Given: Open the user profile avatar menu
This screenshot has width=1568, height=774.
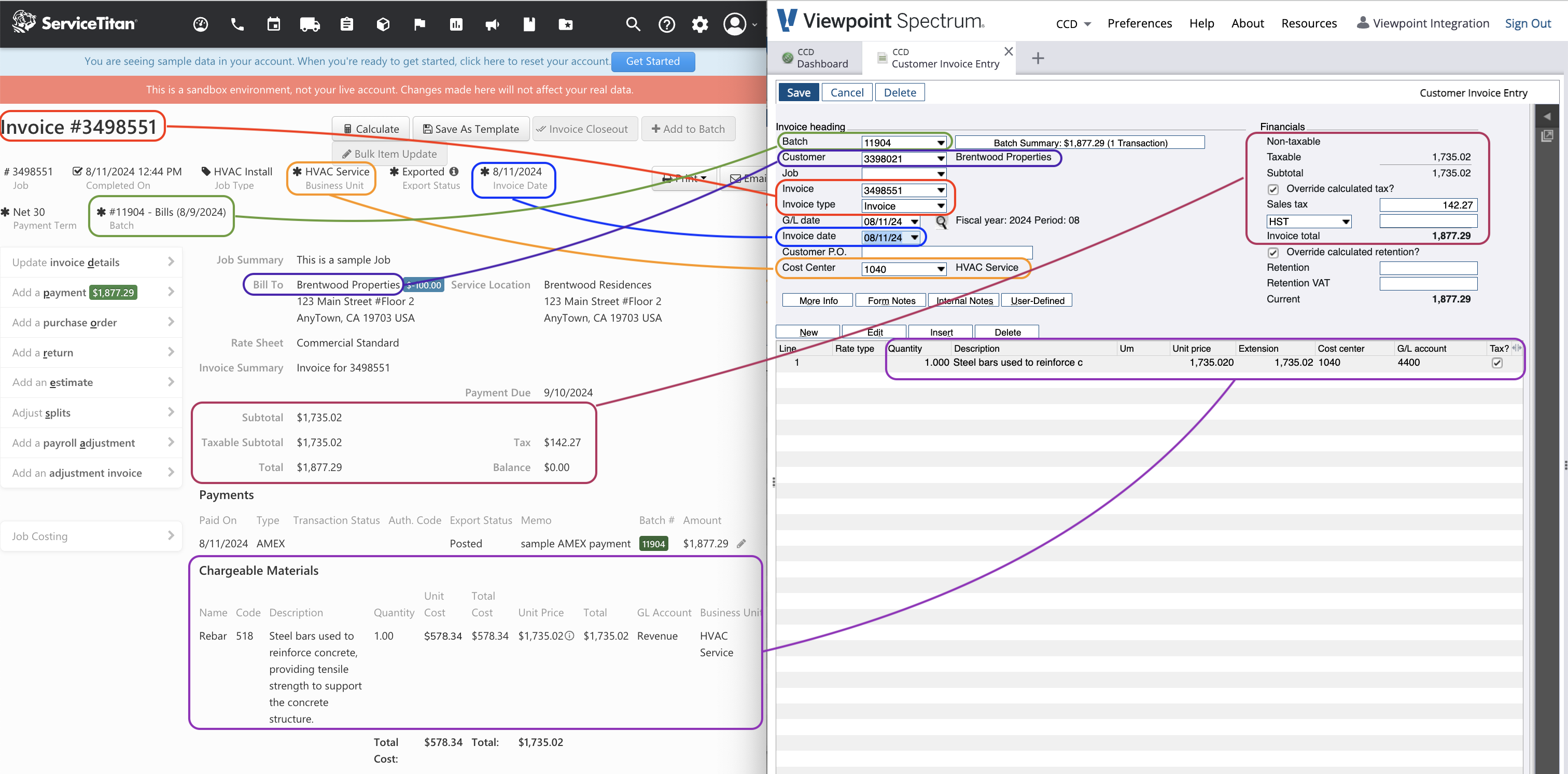Looking at the screenshot, I should 739,24.
